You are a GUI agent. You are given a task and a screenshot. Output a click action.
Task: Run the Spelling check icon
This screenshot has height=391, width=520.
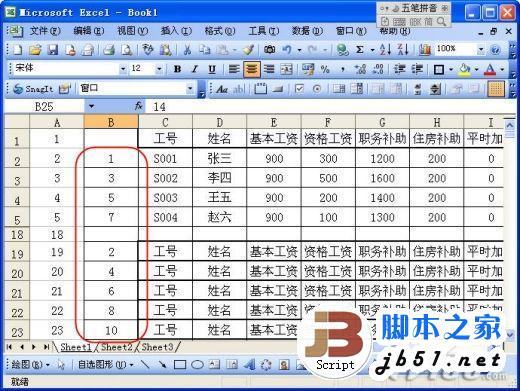(148, 50)
